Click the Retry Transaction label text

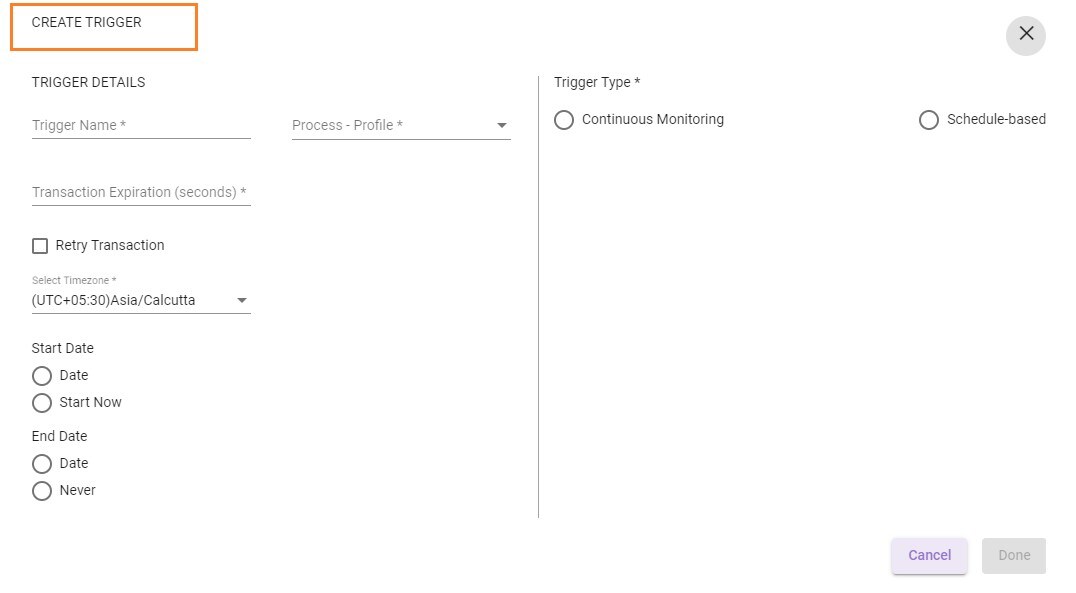[110, 246]
